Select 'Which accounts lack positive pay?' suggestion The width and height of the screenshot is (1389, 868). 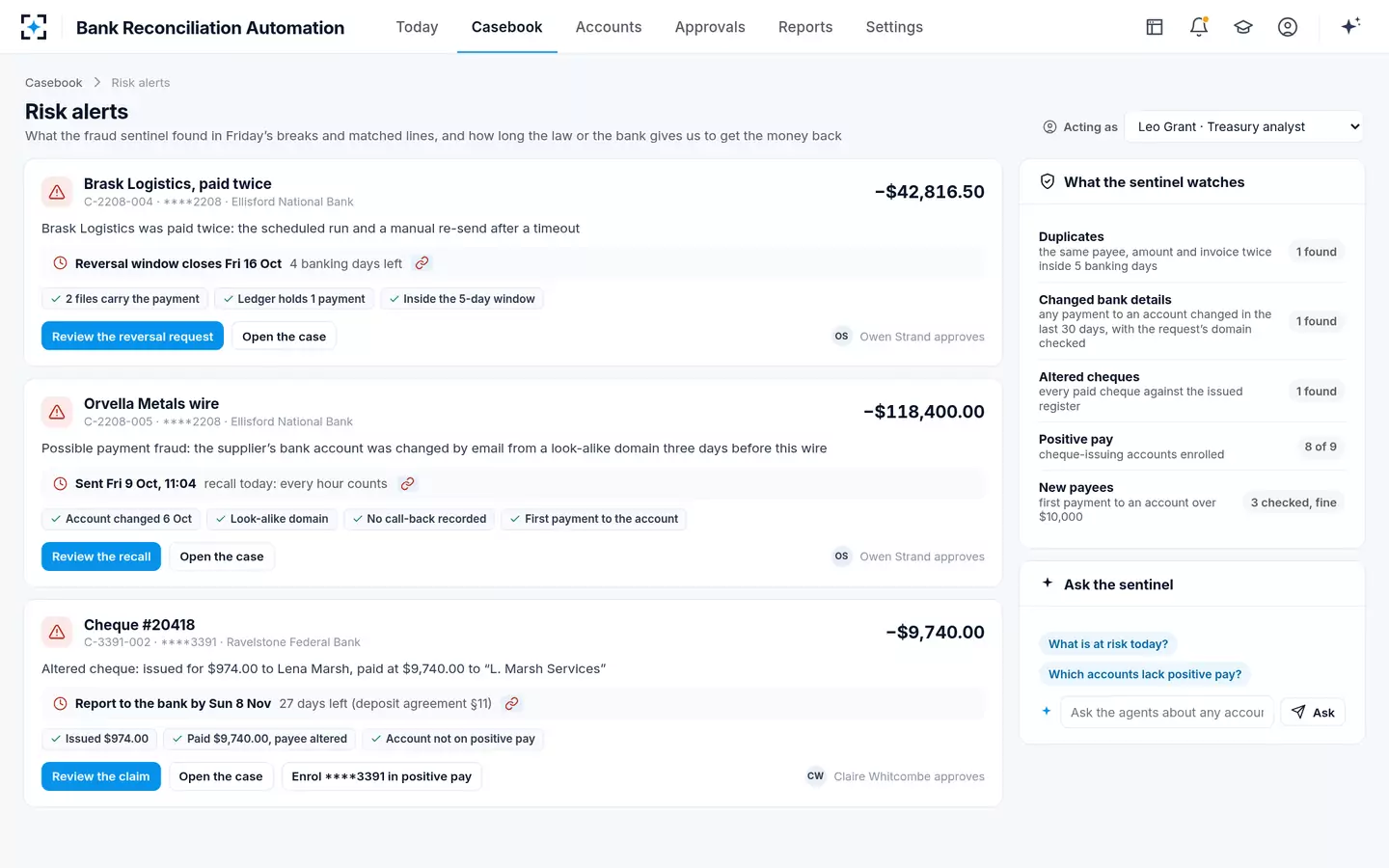[1145, 674]
